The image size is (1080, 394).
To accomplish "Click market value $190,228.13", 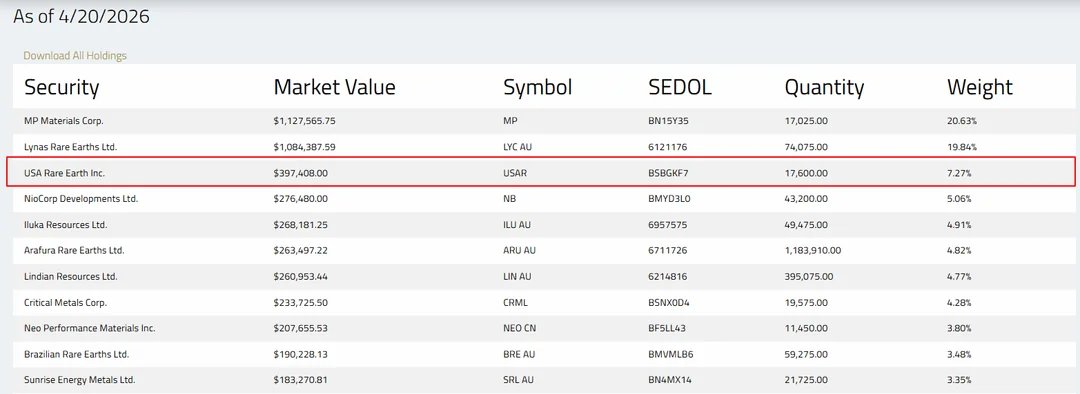I will pos(300,355).
